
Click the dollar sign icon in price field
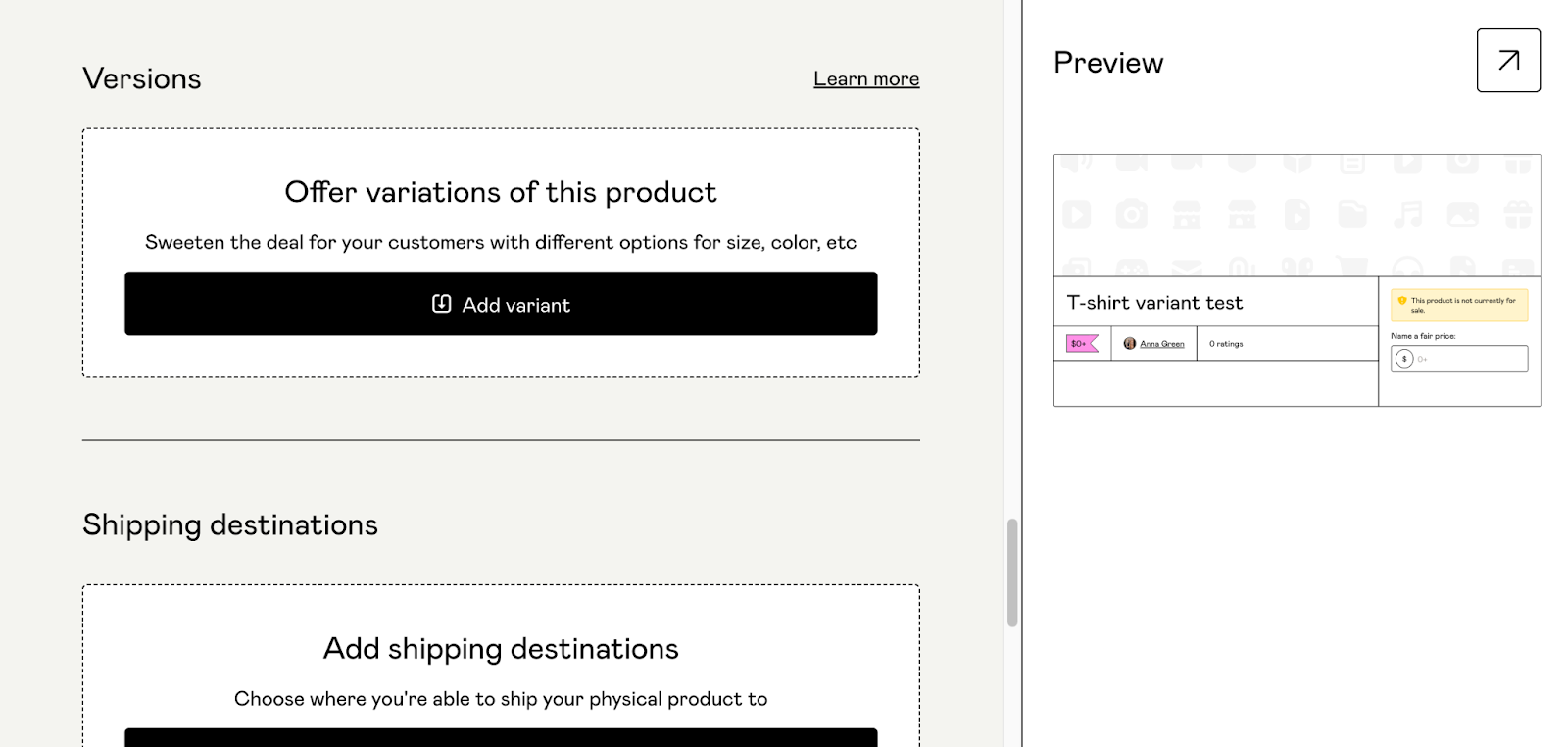(x=1404, y=359)
